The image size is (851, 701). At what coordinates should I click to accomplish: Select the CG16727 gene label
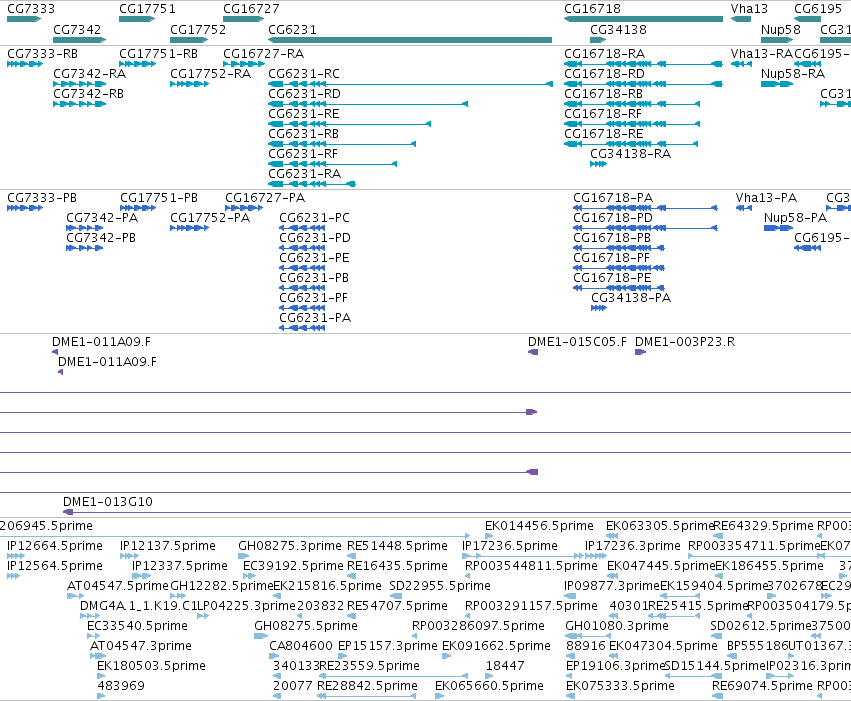click(251, 9)
